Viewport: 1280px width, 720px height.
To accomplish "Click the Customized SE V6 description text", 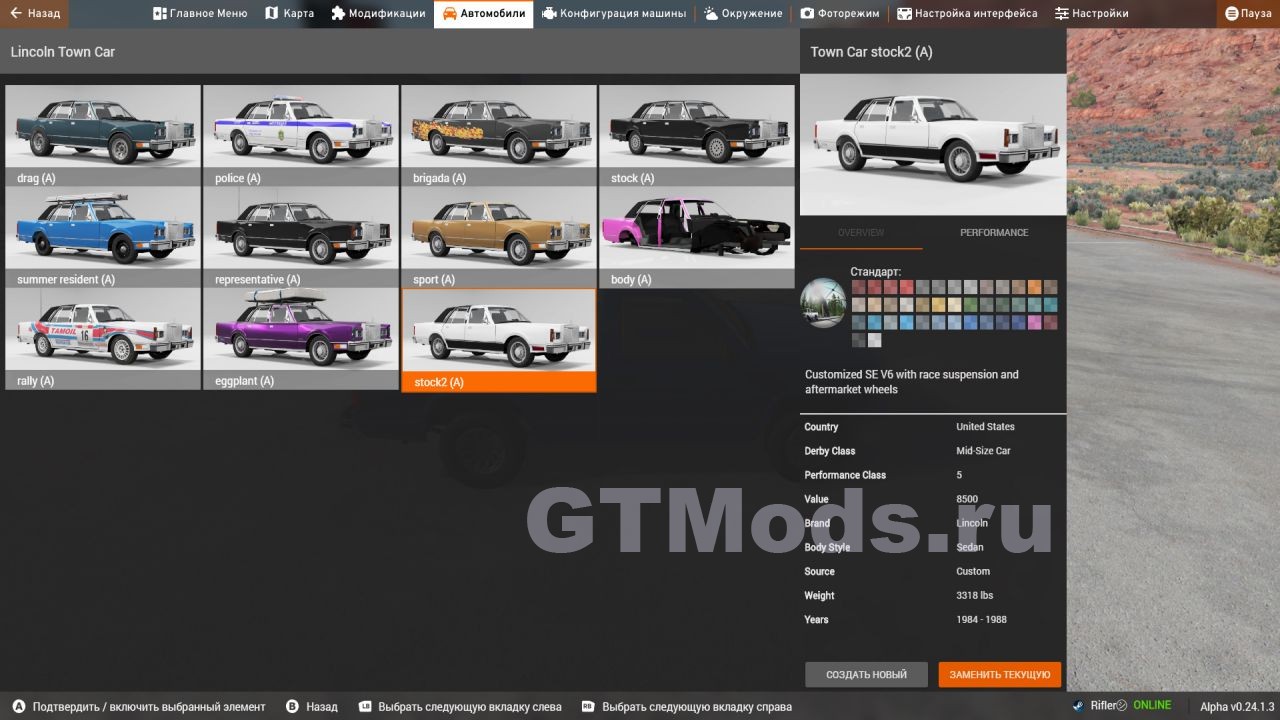I will tap(912, 382).
